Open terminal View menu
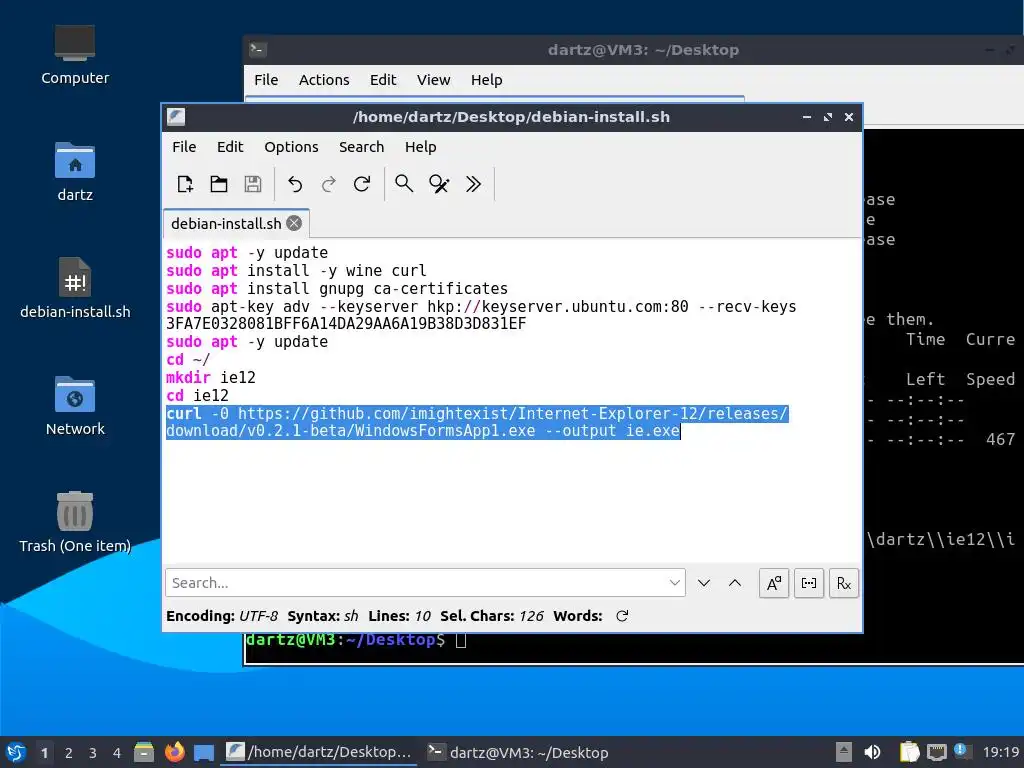1024x768 pixels. 434,80
